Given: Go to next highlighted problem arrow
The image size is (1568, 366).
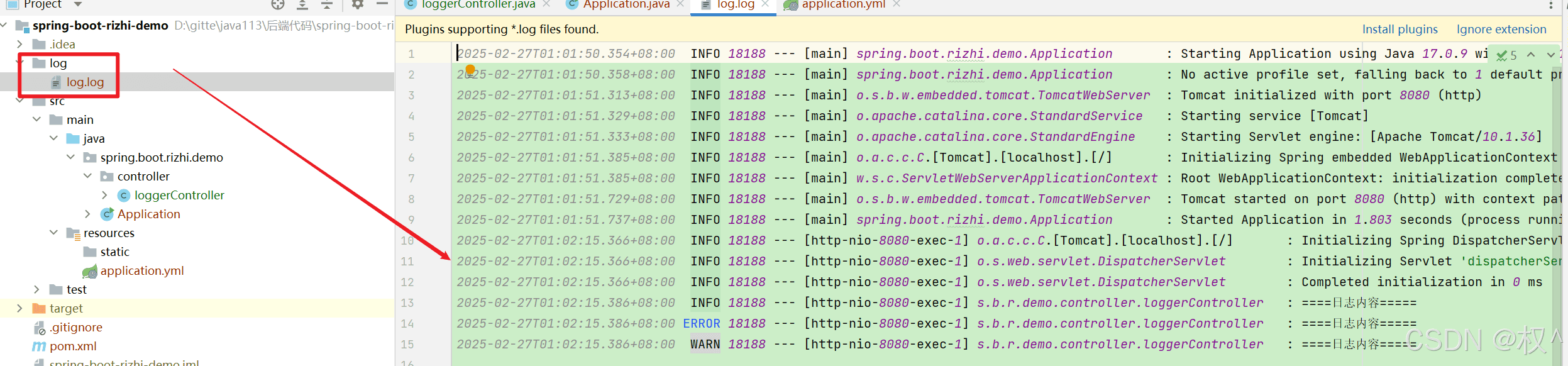Looking at the screenshot, I should [x=1550, y=55].
